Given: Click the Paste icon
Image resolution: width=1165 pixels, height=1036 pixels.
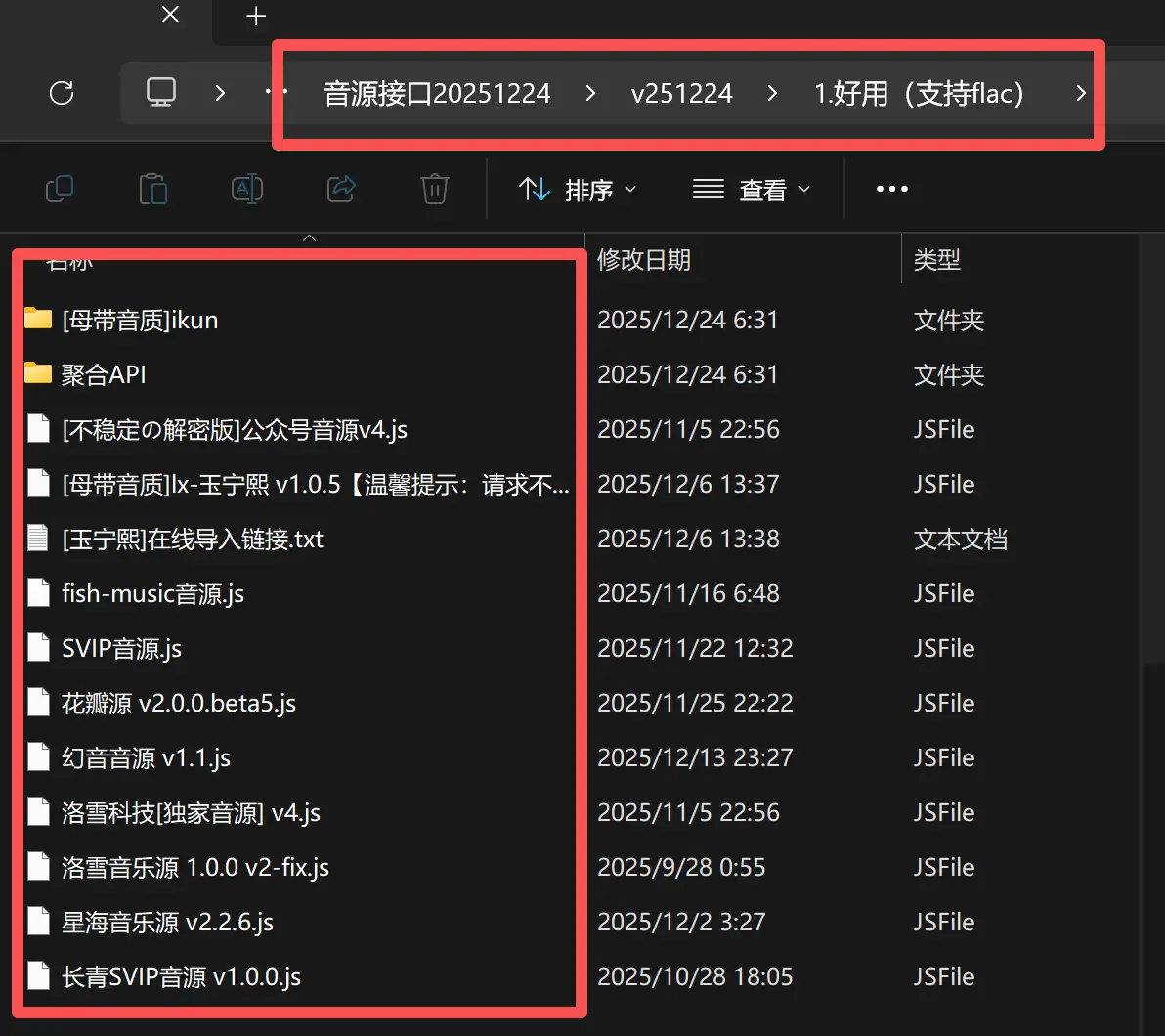Looking at the screenshot, I should click(153, 188).
